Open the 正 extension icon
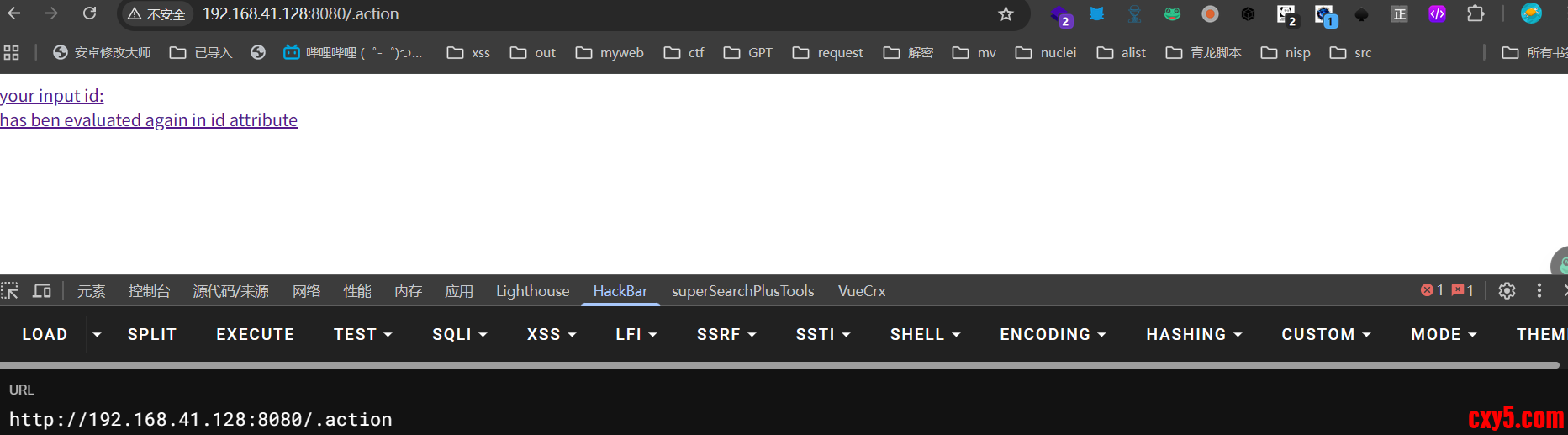This screenshot has width=1568, height=435. pyautogui.click(x=1399, y=13)
